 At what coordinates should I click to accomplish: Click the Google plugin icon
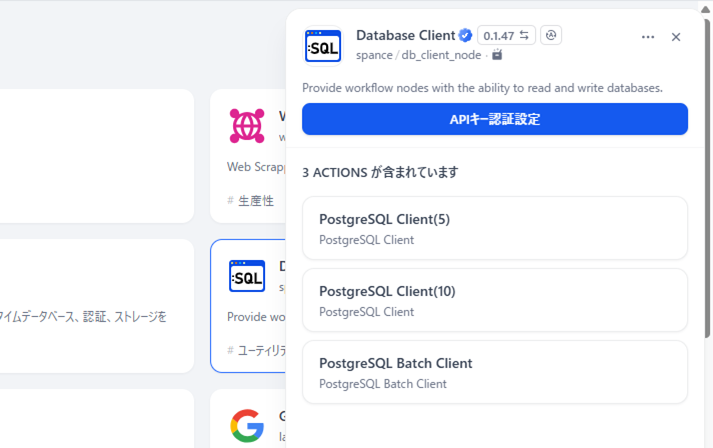click(247, 425)
